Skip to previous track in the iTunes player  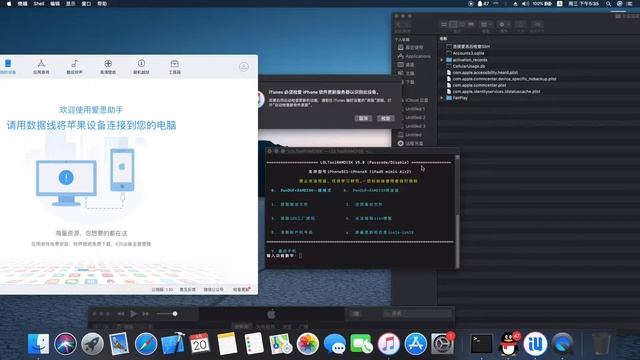(121, 313)
